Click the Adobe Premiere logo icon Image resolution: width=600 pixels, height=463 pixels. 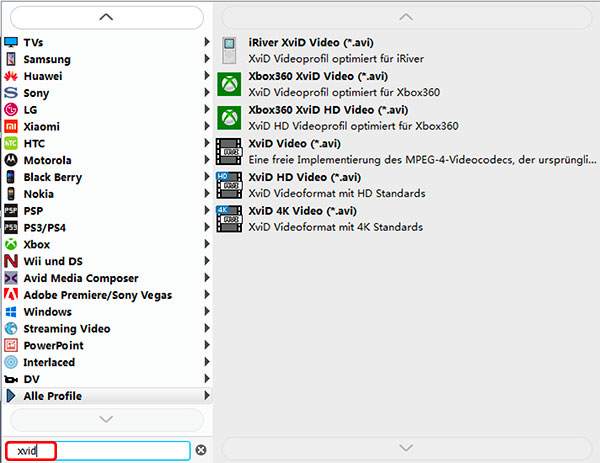click(x=11, y=294)
